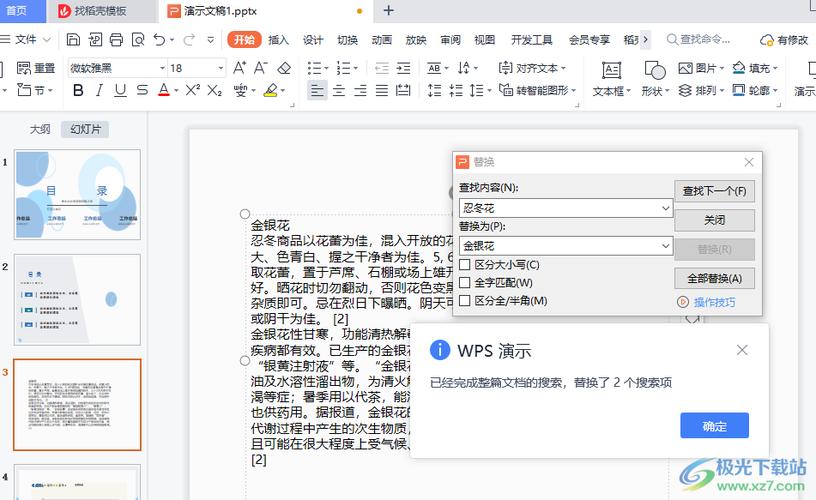The image size is (816, 500).
Task: Open the View ribbon tab
Action: pyautogui.click(x=484, y=40)
